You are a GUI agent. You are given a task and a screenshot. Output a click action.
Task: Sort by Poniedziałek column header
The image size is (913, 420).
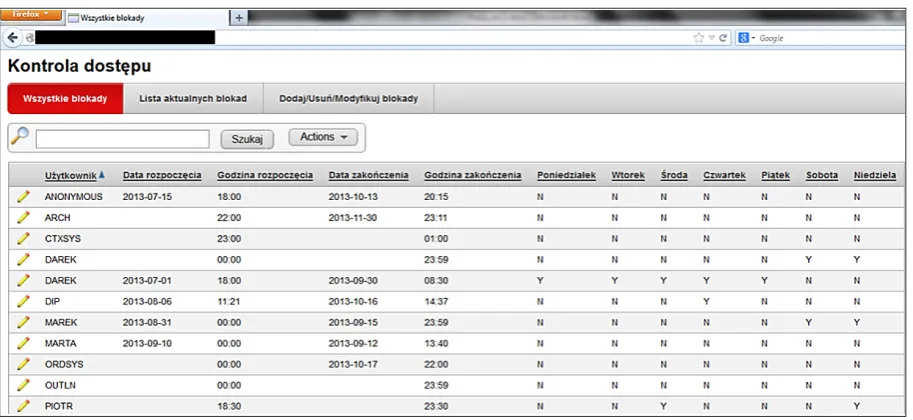click(x=567, y=175)
